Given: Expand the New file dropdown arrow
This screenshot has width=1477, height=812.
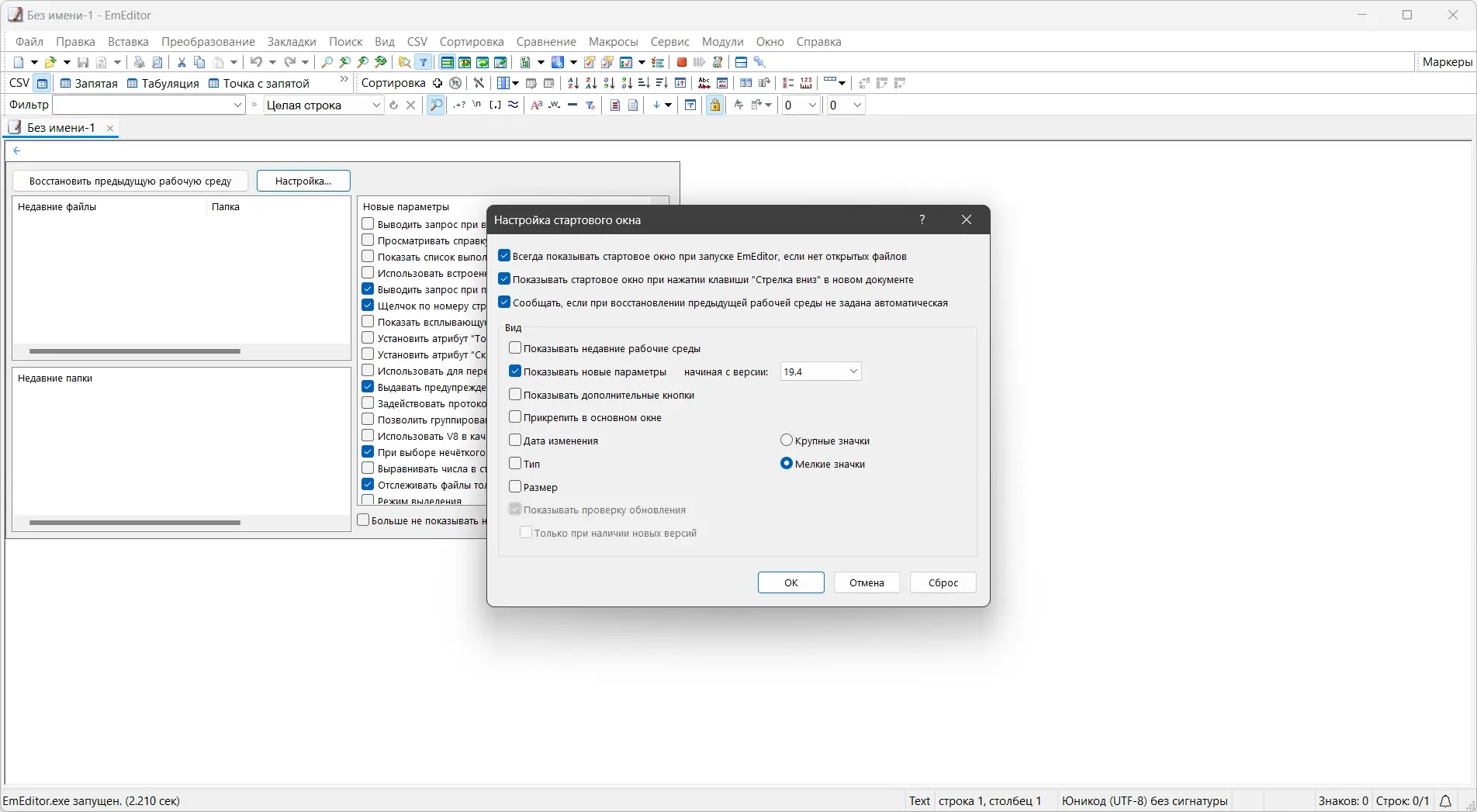Looking at the screenshot, I should pos(34,62).
